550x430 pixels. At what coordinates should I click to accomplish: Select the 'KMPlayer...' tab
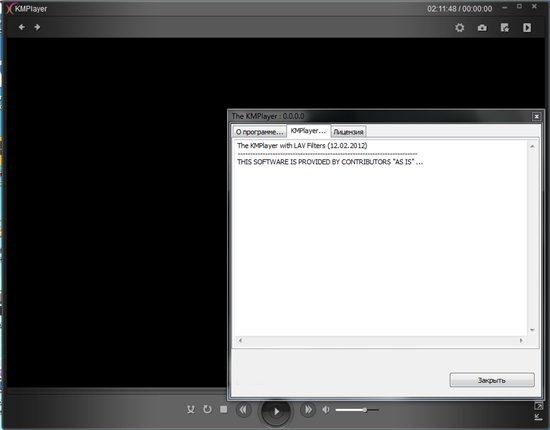[x=308, y=130]
